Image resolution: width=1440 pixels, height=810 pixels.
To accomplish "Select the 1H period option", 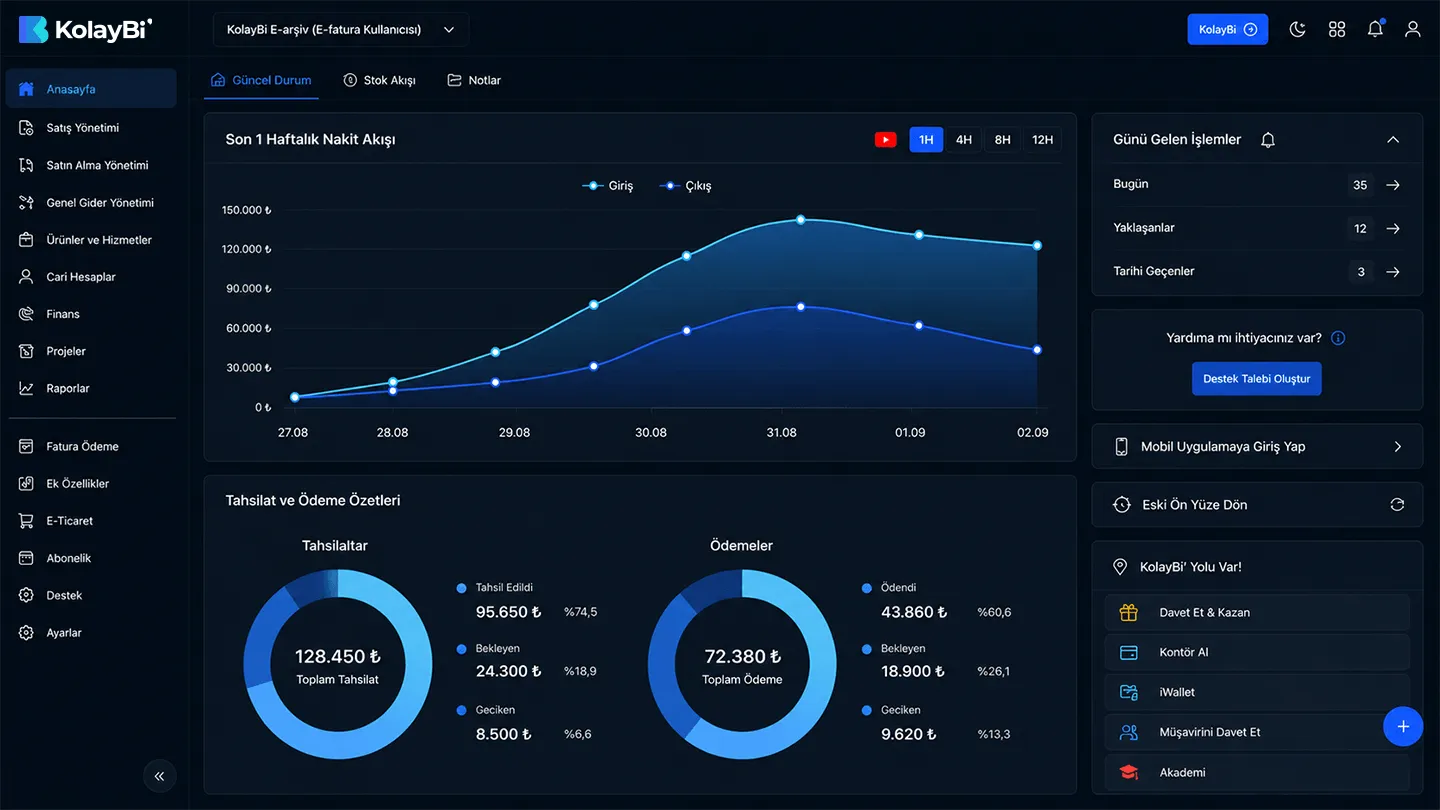I will pos(926,140).
